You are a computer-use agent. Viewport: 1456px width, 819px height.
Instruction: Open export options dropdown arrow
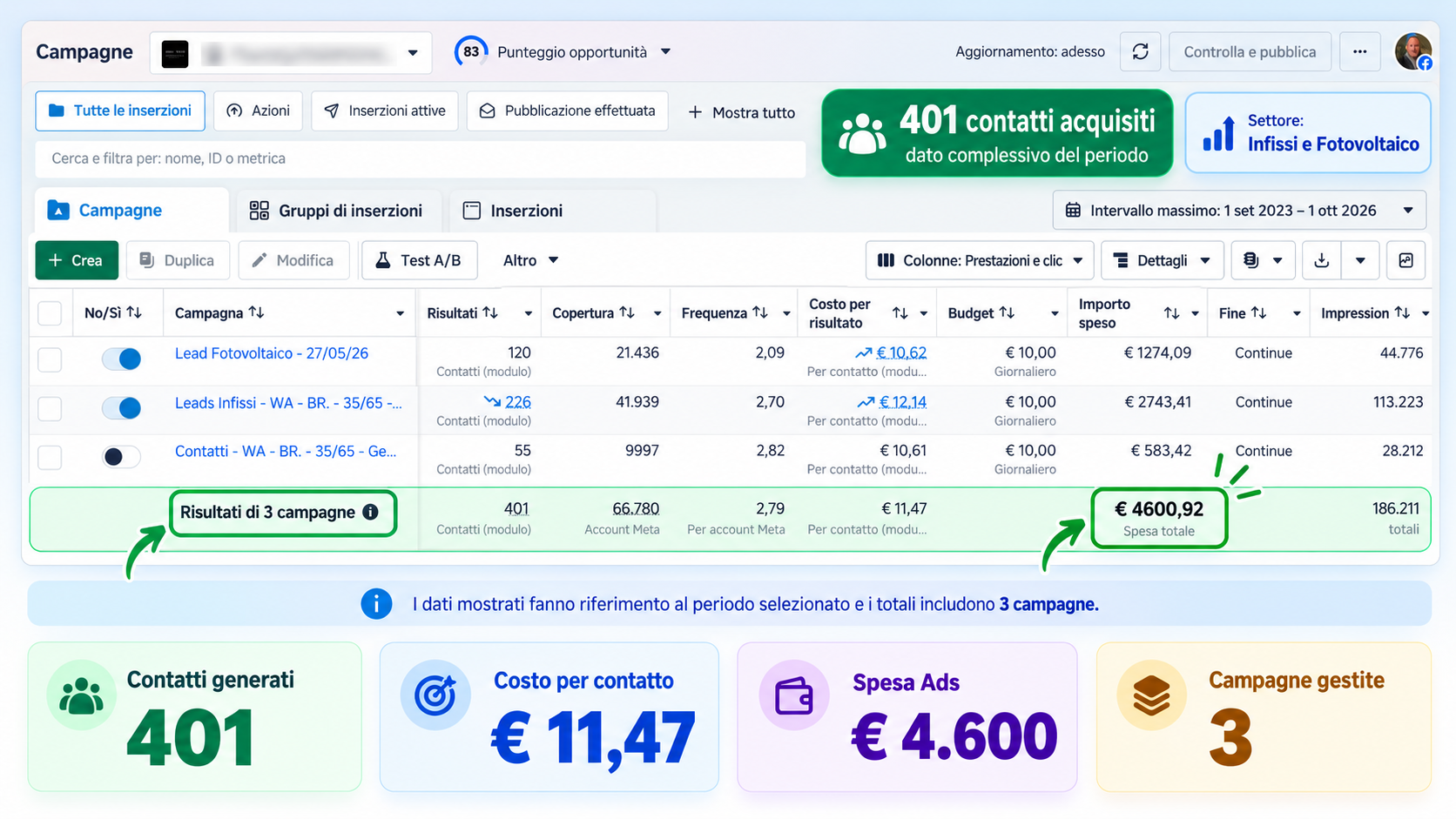1360,260
